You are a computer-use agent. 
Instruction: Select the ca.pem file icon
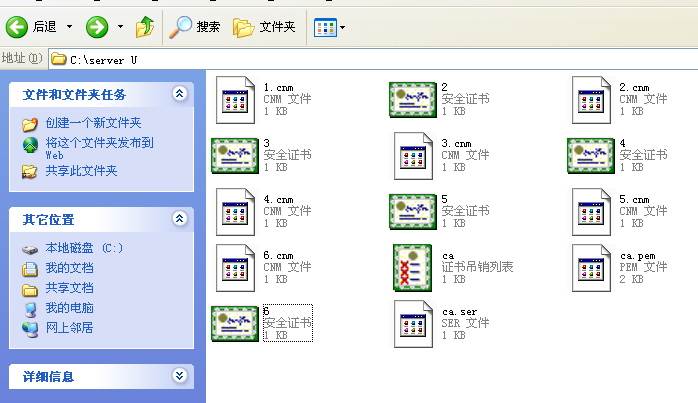point(592,268)
